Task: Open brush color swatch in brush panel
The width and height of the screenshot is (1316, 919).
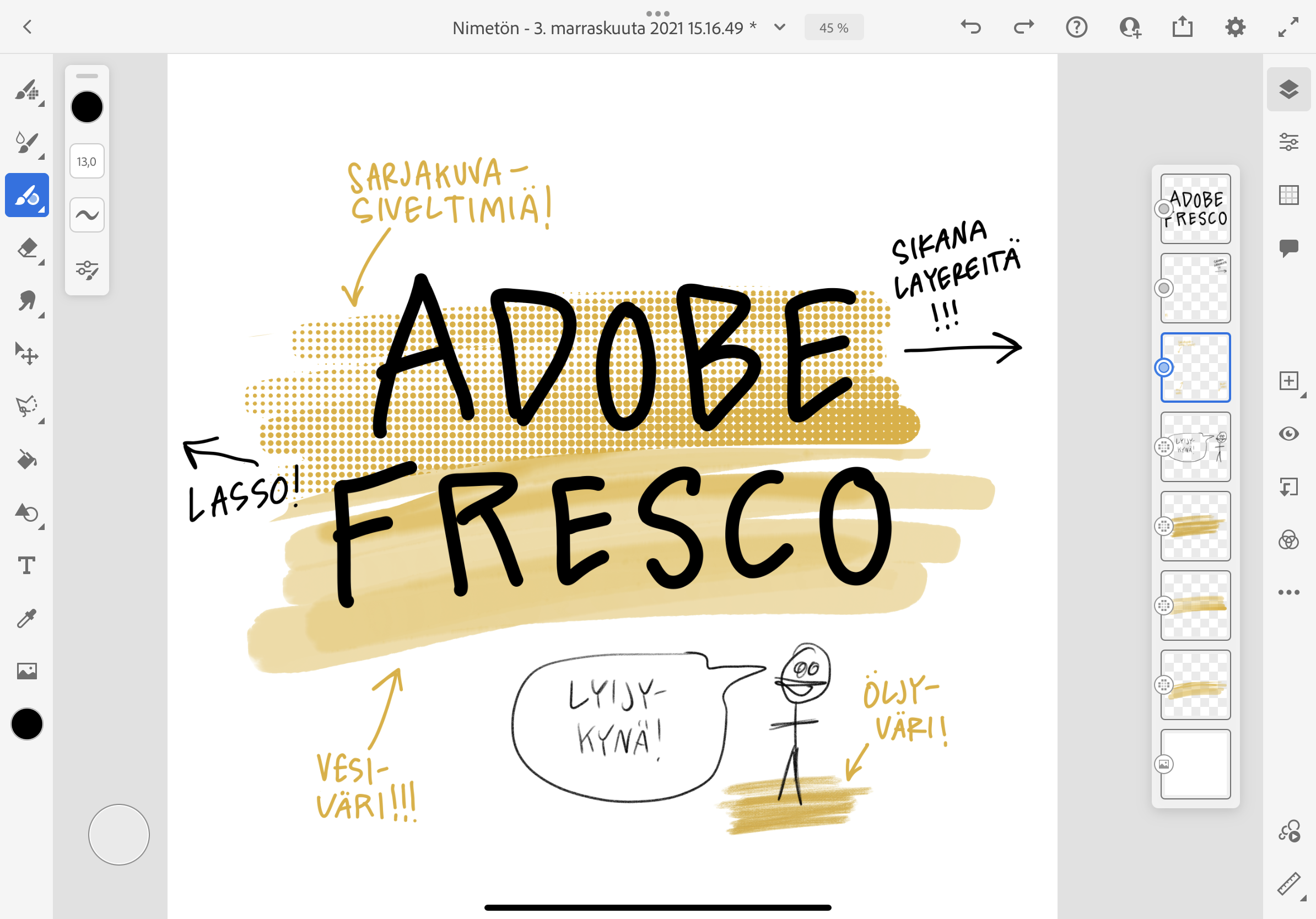Action: point(87,107)
